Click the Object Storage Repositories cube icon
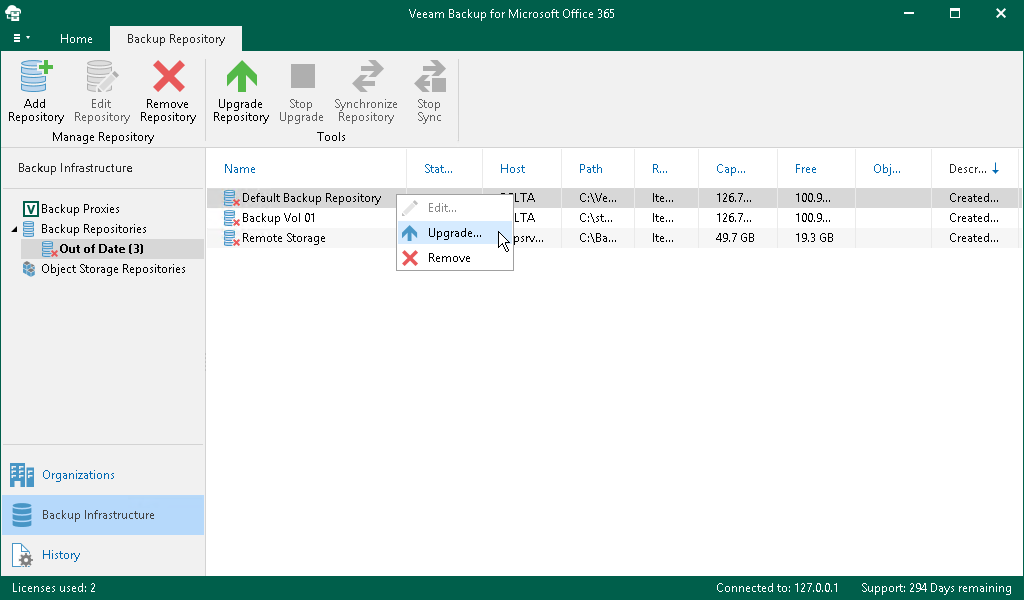1024x600 pixels. pyautogui.click(x=29, y=269)
